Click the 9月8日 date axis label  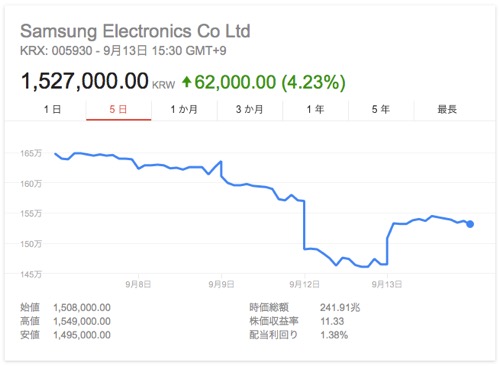point(138,284)
